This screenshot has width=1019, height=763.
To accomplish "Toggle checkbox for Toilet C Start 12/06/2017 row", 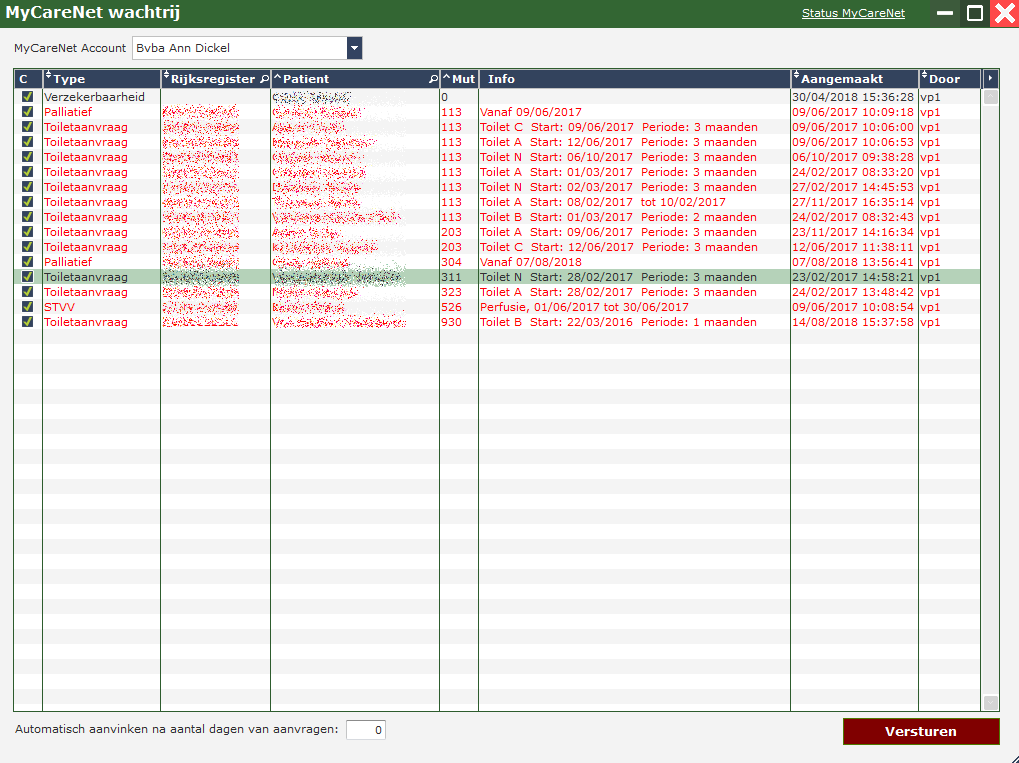I will pyautogui.click(x=27, y=246).
